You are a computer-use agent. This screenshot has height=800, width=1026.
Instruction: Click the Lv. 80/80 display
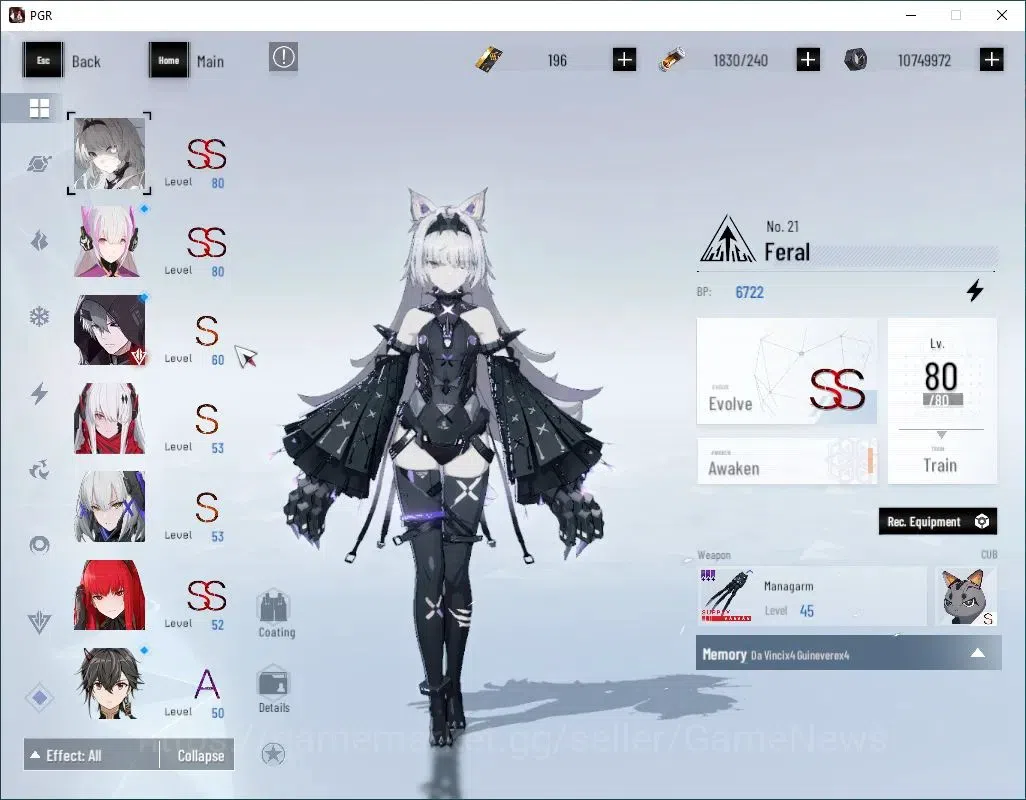(941, 382)
